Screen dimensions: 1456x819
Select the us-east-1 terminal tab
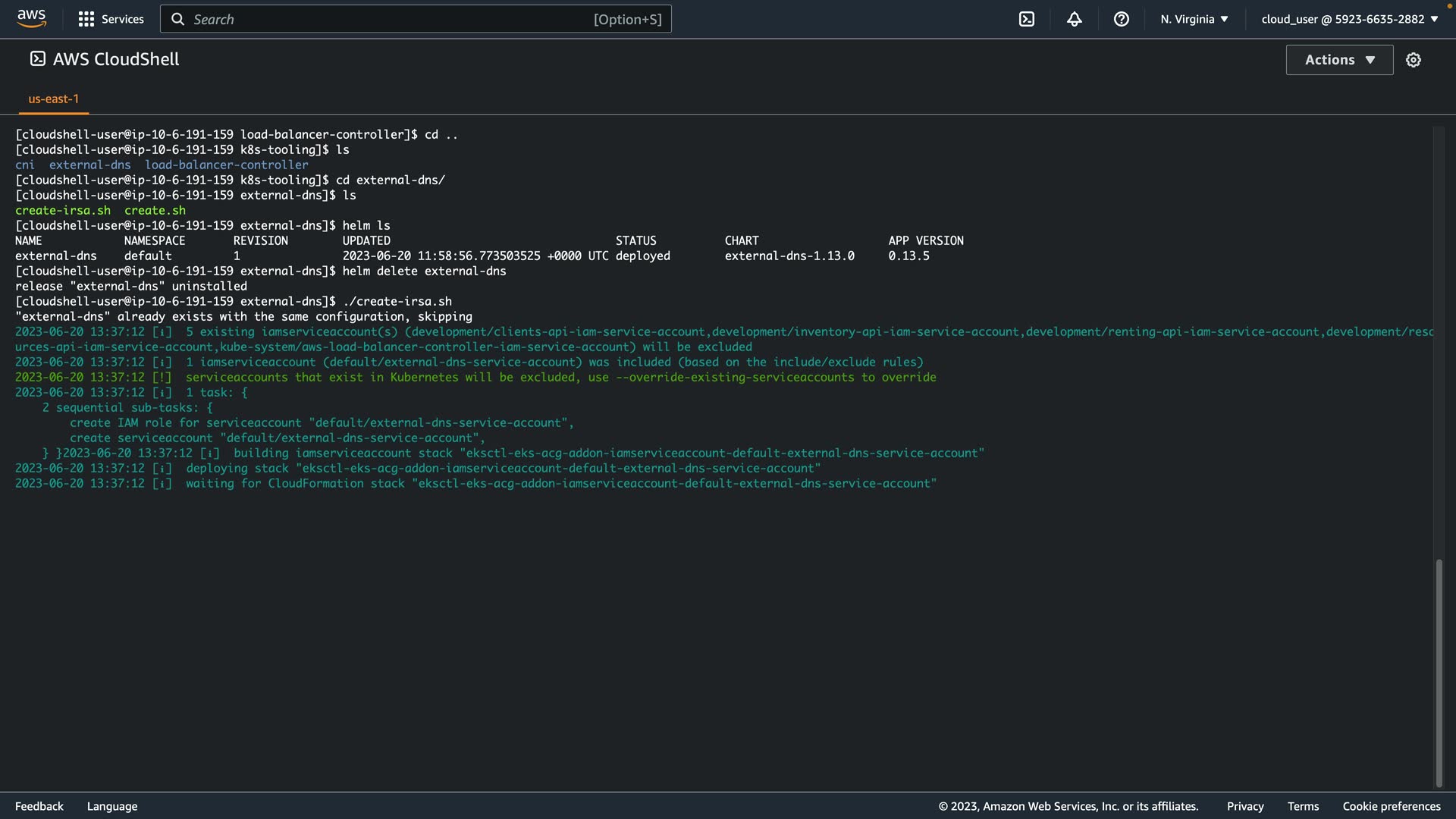point(53,99)
